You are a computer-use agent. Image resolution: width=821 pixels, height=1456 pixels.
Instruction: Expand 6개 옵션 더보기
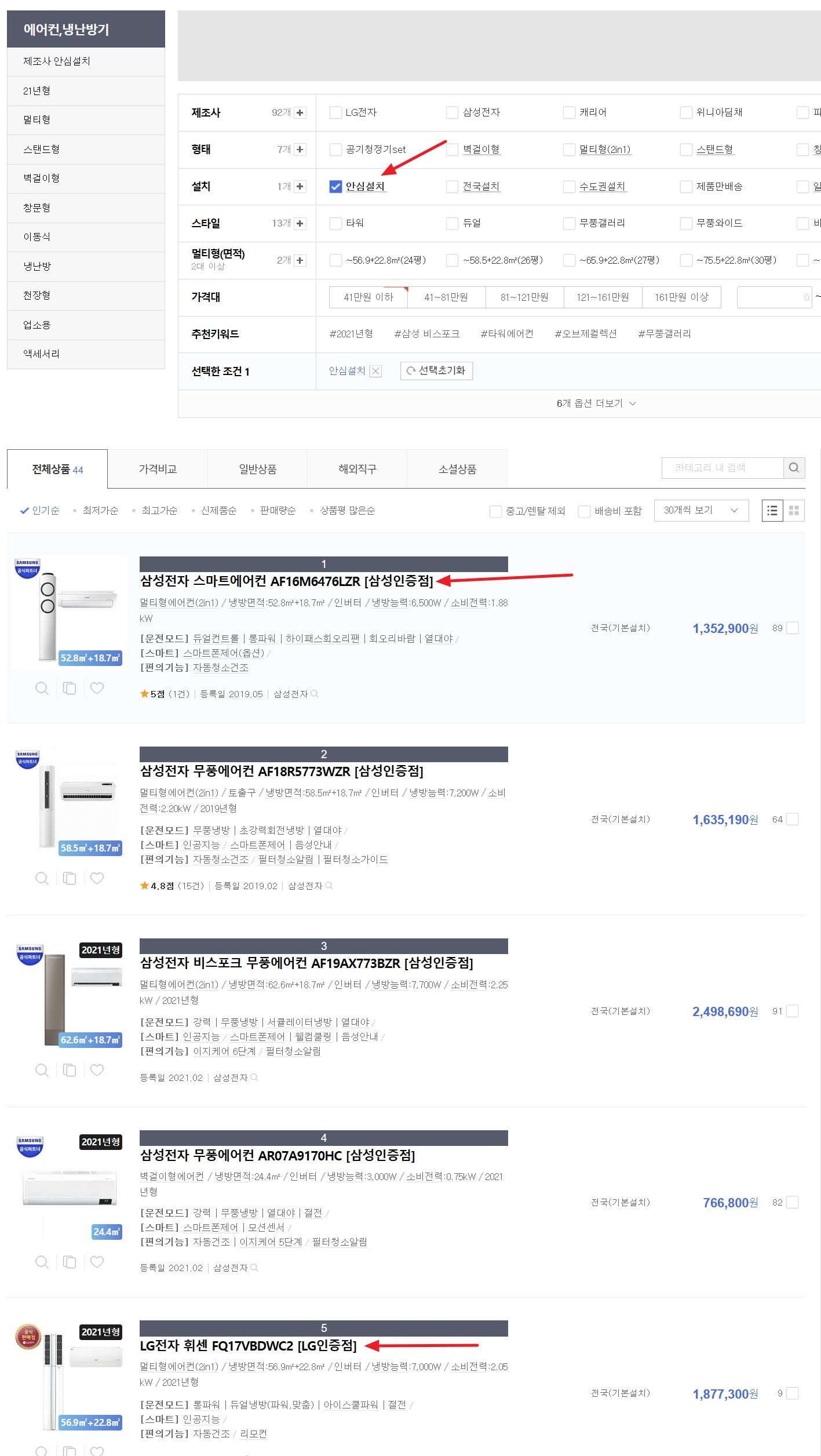pyautogui.click(x=596, y=403)
